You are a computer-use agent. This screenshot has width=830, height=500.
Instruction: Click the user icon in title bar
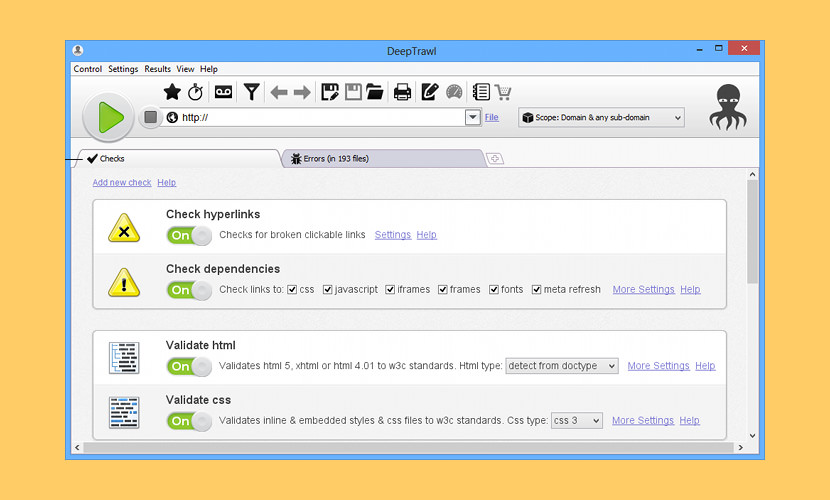pyautogui.click(x=78, y=50)
